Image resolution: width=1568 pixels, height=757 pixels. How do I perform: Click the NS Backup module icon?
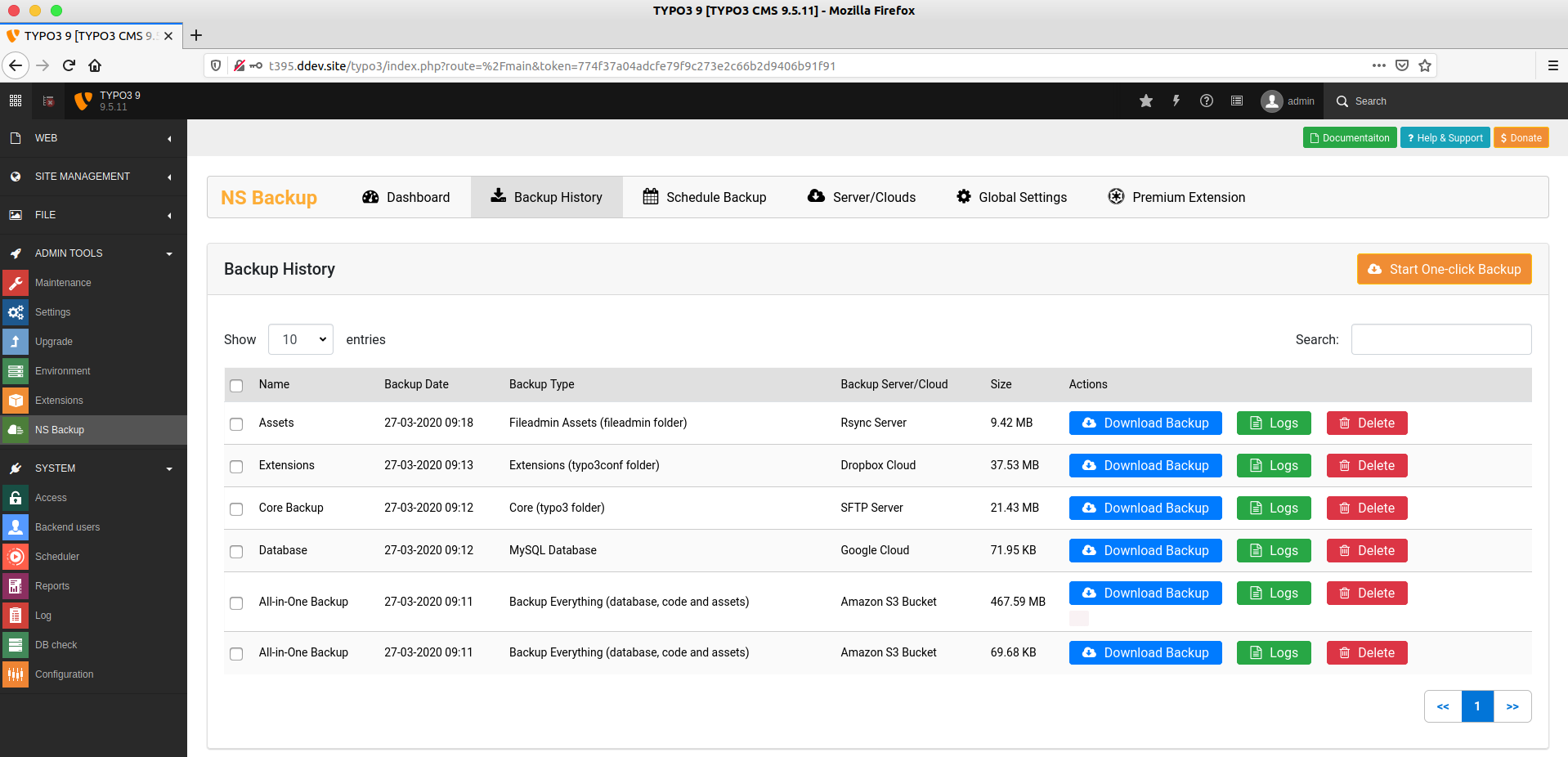coord(16,430)
